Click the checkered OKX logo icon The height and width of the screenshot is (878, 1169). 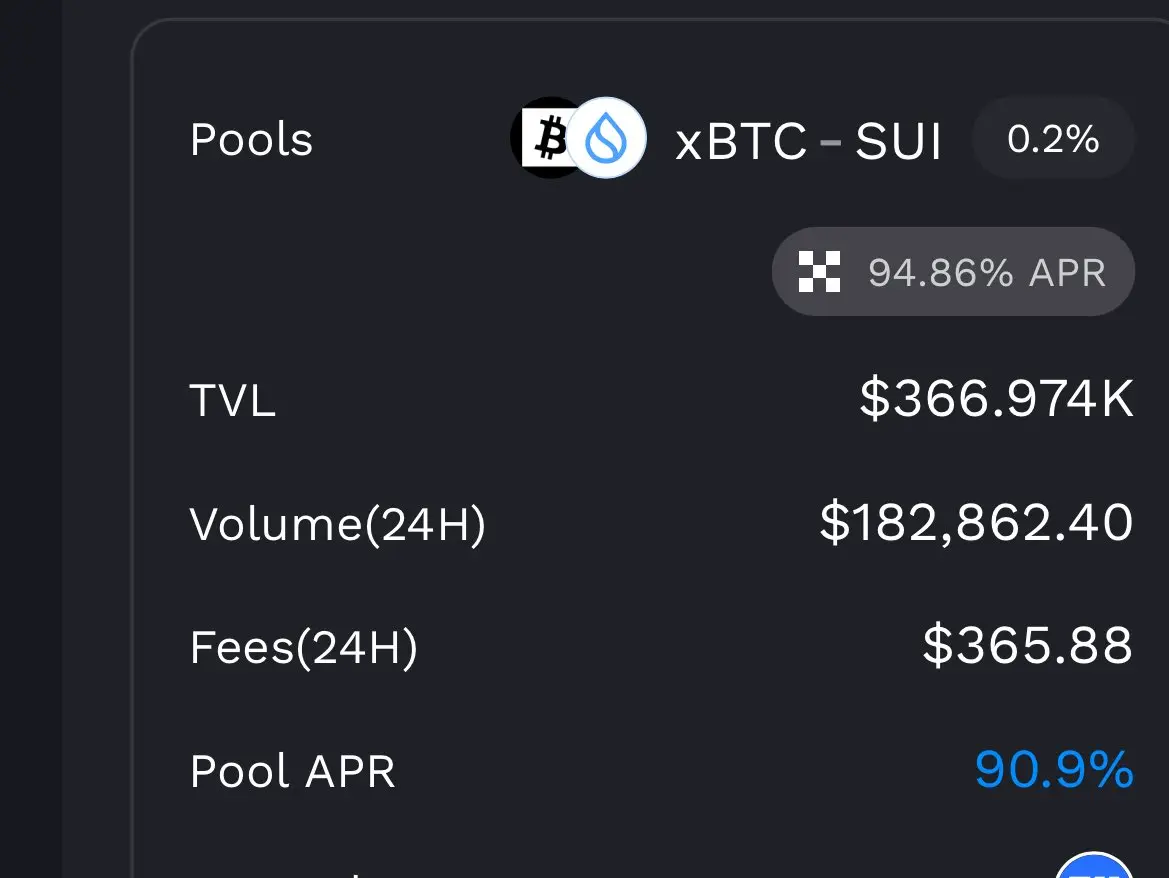click(x=819, y=271)
